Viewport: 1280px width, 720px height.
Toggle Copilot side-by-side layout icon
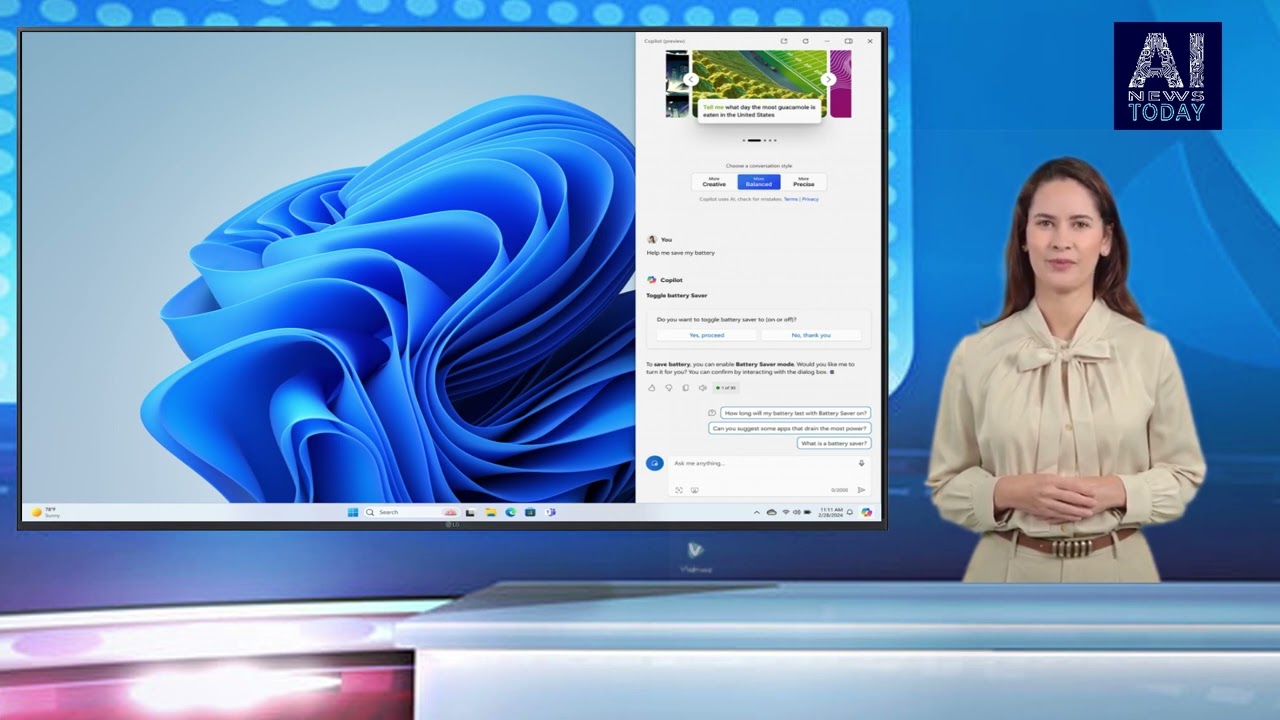pyautogui.click(x=848, y=41)
